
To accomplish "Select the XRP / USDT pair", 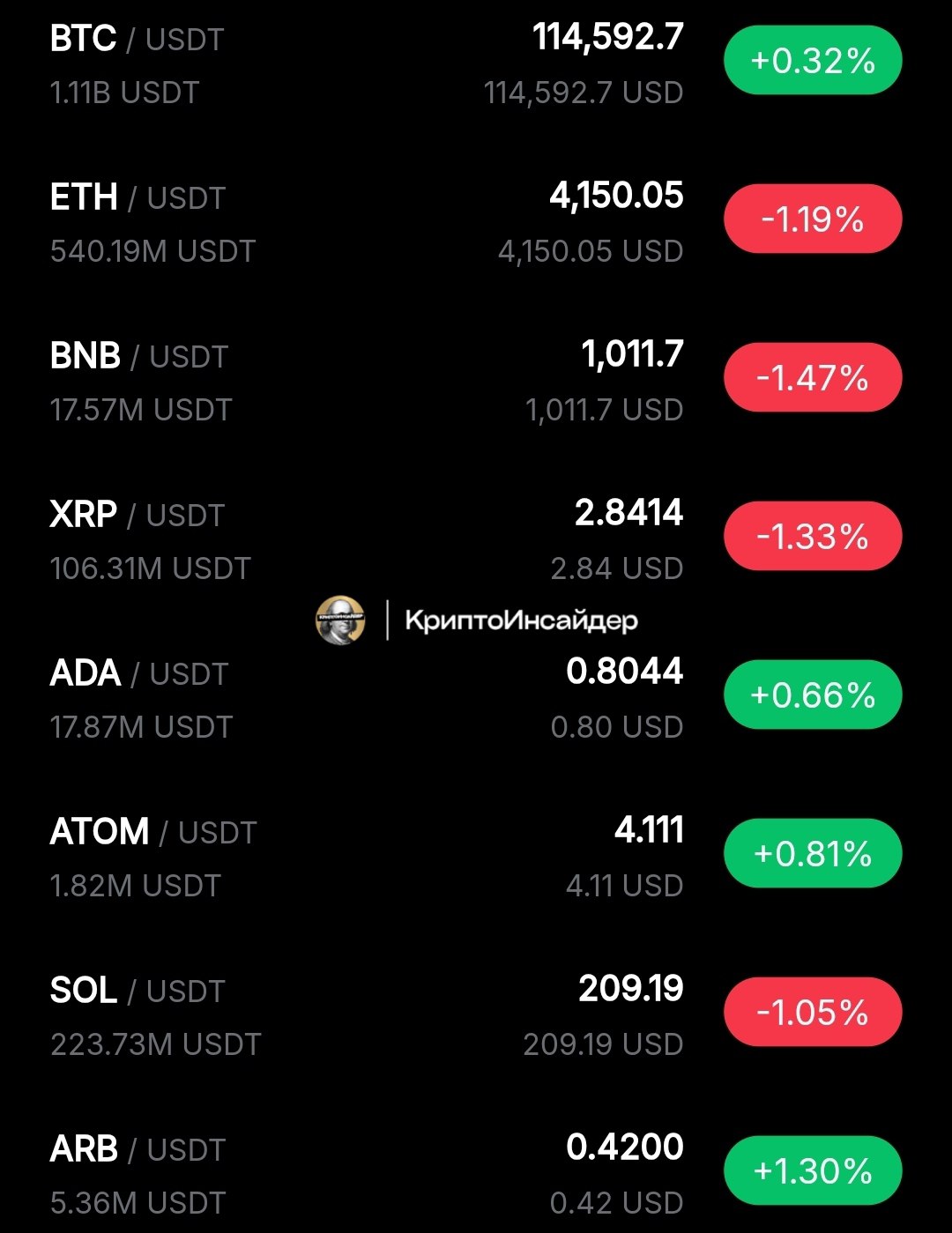I will click(138, 516).
